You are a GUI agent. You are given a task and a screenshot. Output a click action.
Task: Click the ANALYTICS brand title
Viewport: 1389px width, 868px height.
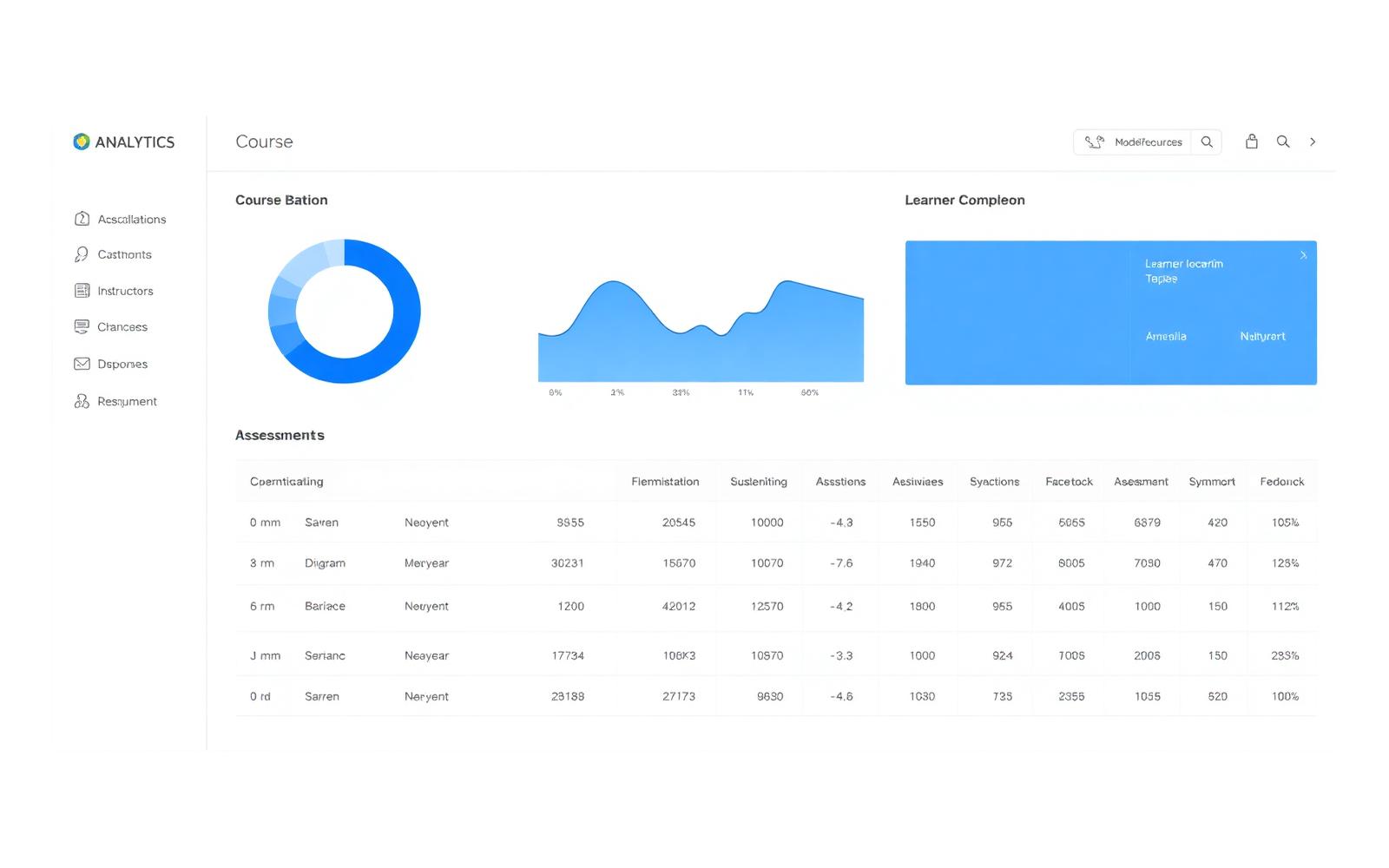tap(135, 142)
